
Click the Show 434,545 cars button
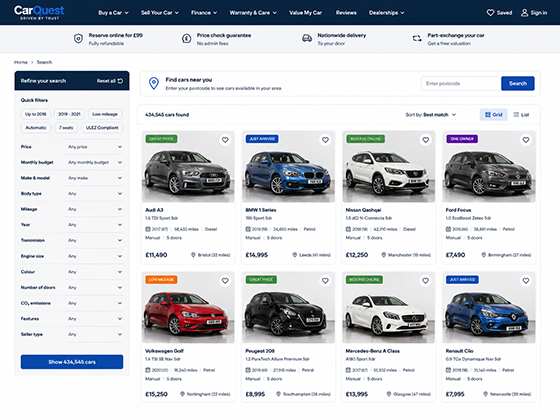tap(72, 362)
